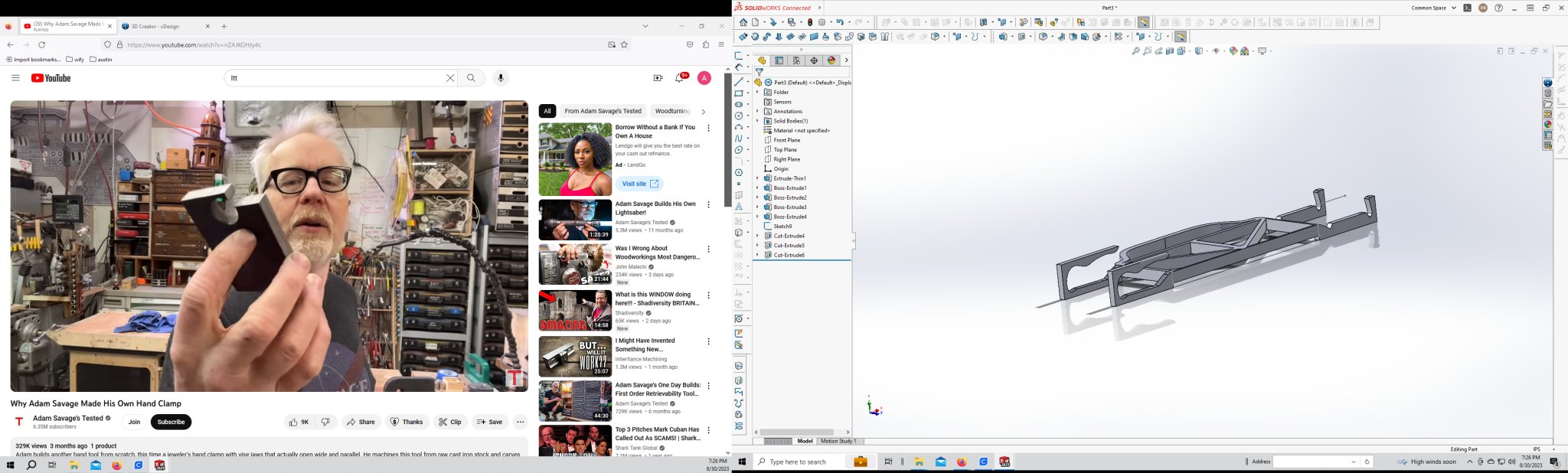Select the 'From Adam Savage's Tested' chip
This screenshot has height=473, width=1568.
click(x=603, y=111)
